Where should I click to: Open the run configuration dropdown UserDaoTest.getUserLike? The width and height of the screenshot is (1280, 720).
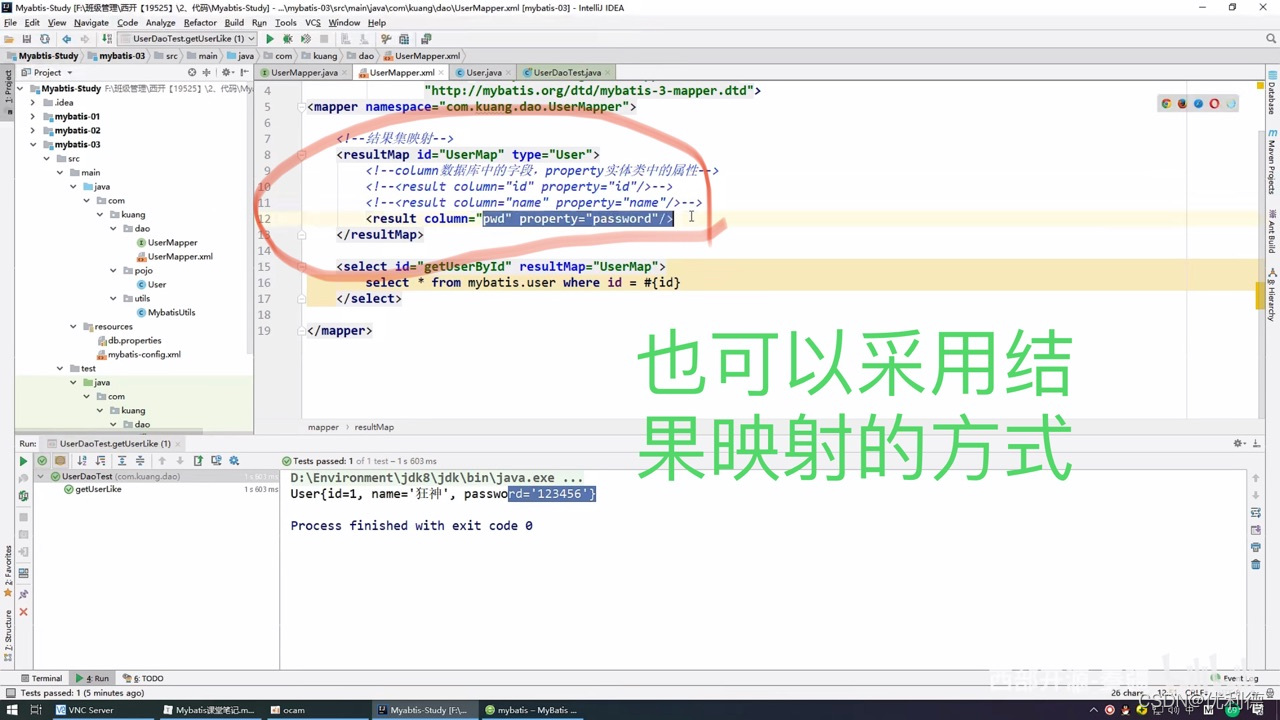tap(187, 39)
